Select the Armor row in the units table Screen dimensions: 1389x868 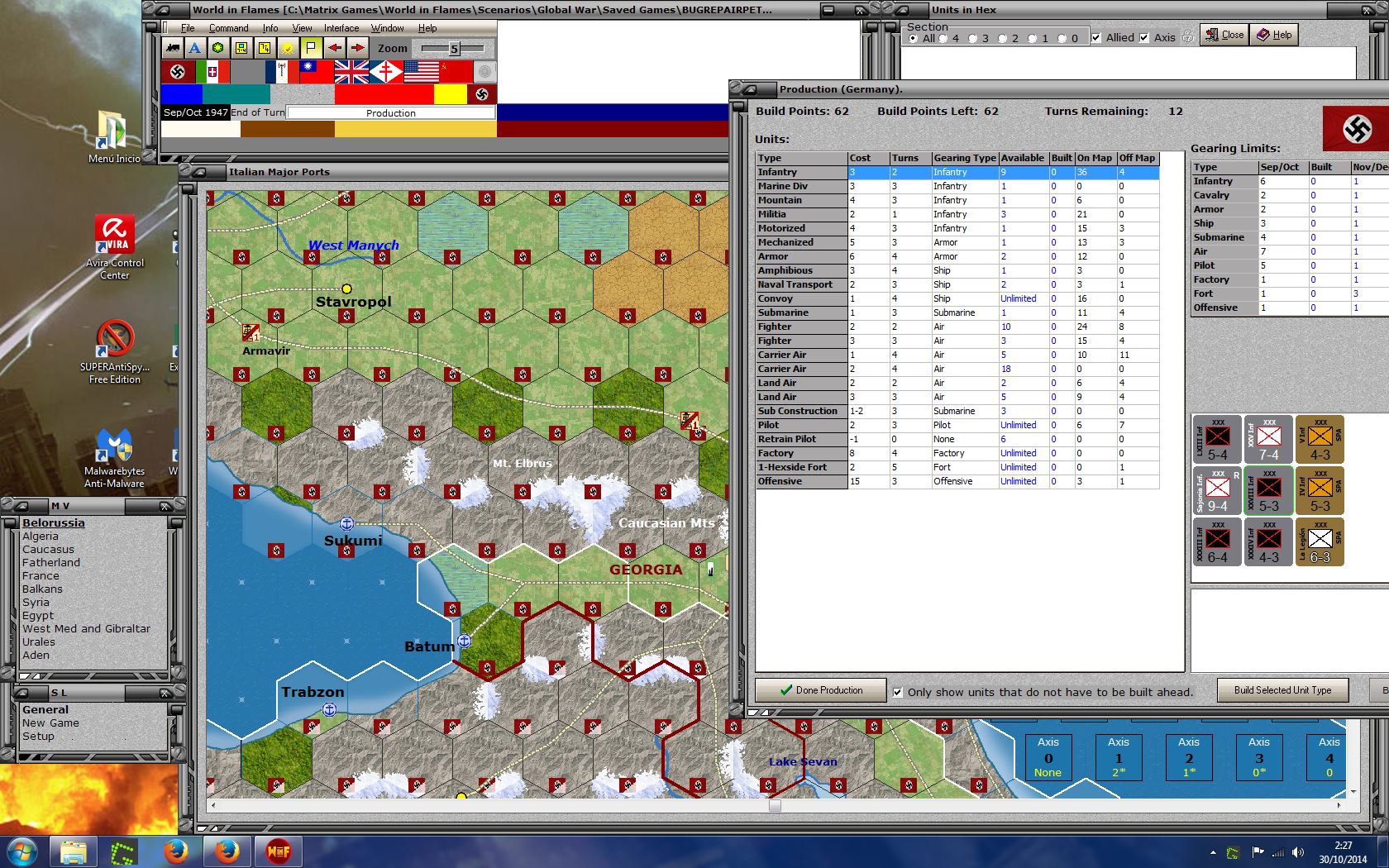pyautogui.click(x=957, y=257)
